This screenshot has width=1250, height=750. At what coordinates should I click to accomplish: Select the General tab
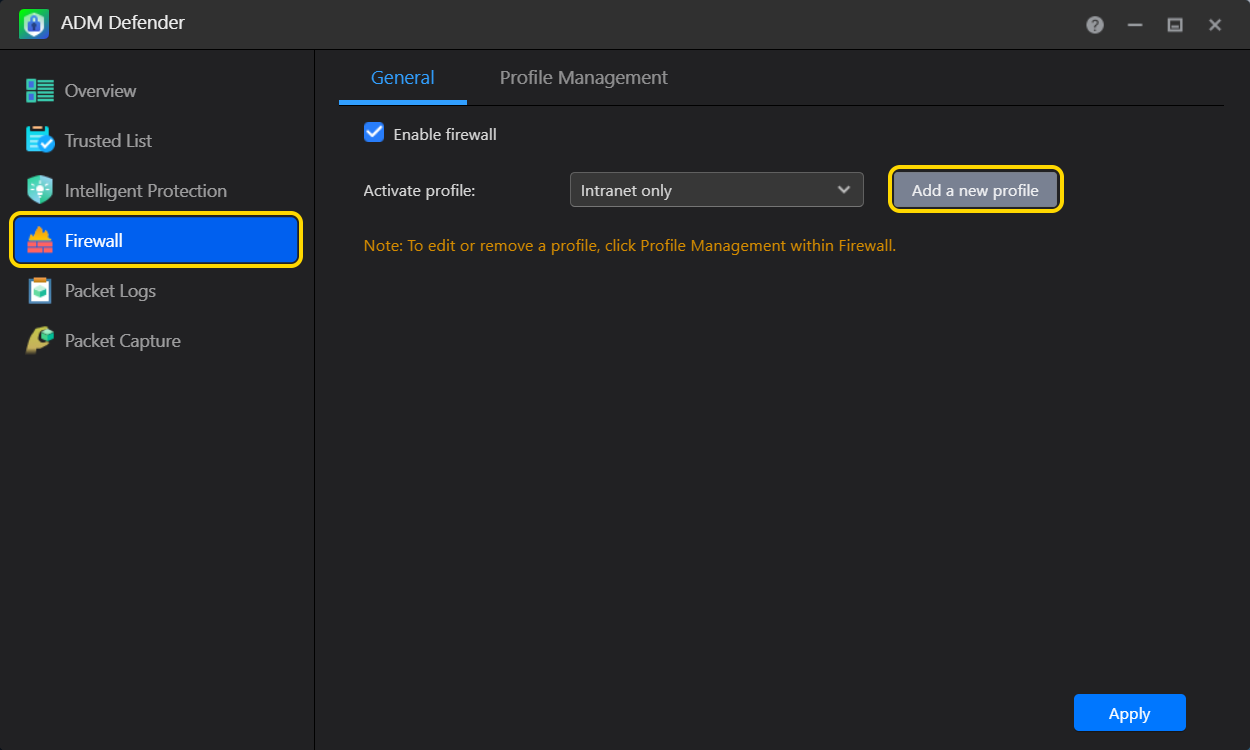coord(403,78)
